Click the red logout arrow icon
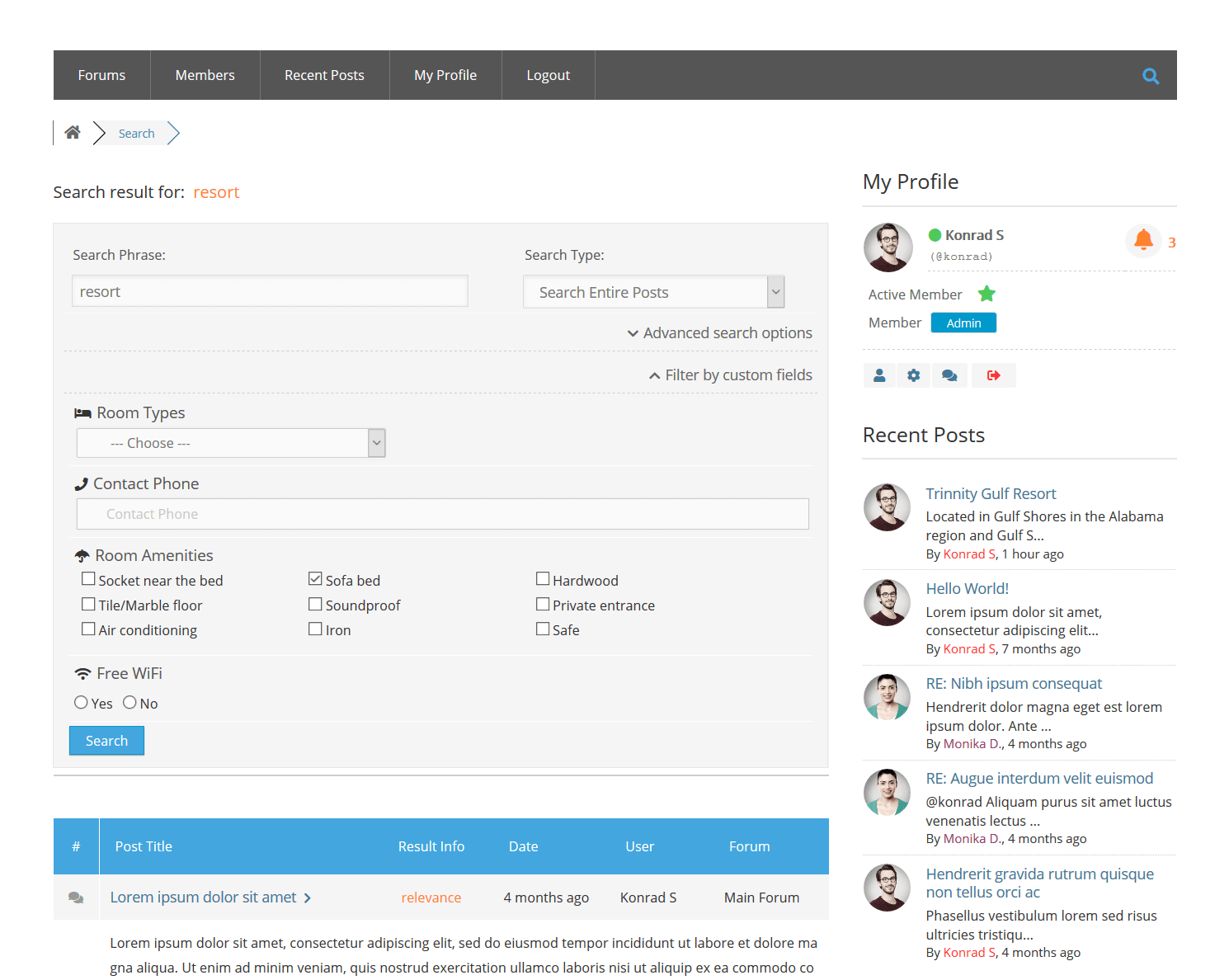This screenshot has width=1229, height=980. pyautogui.click(x=993, y=375)
